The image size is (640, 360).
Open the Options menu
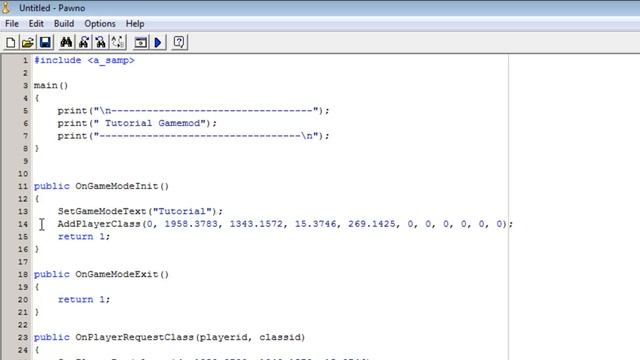(100, 24)
